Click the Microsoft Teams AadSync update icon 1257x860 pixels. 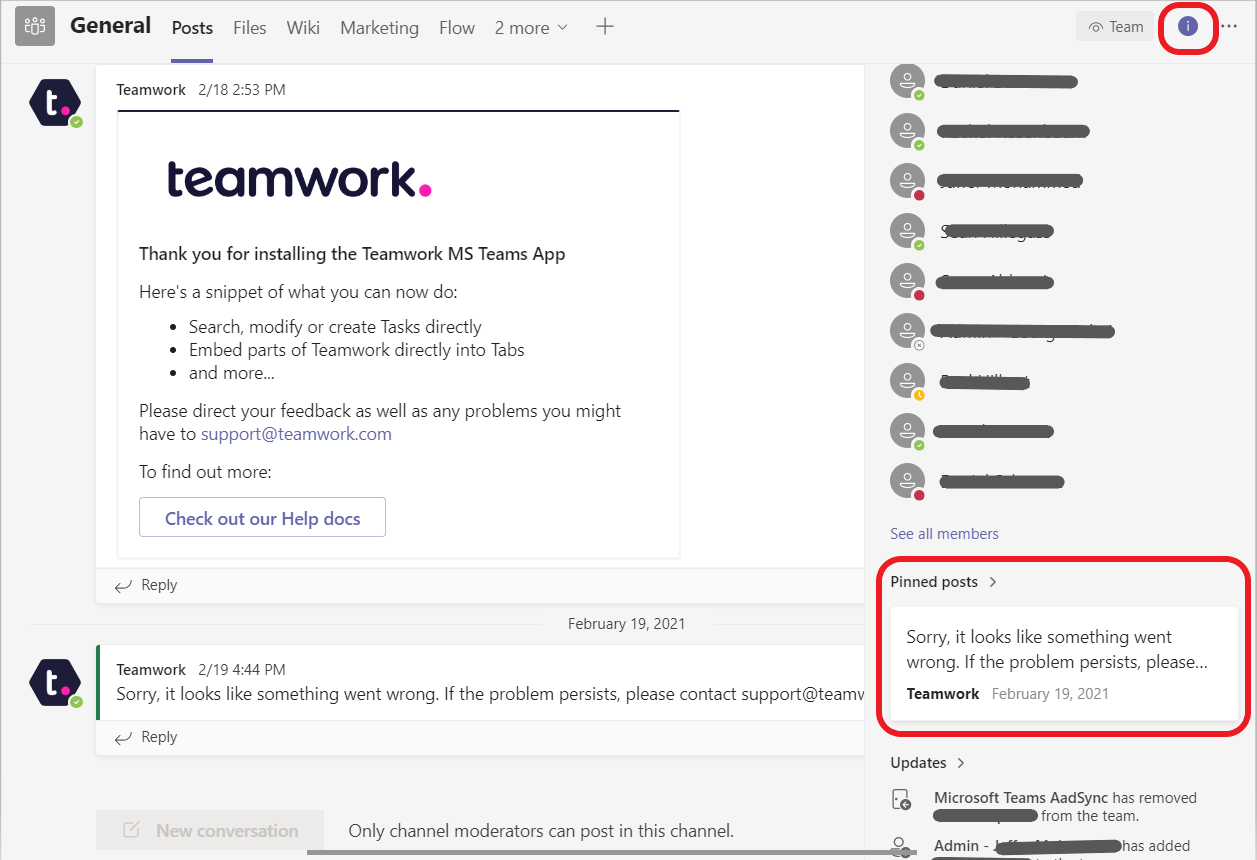click(x=902, y=800)
